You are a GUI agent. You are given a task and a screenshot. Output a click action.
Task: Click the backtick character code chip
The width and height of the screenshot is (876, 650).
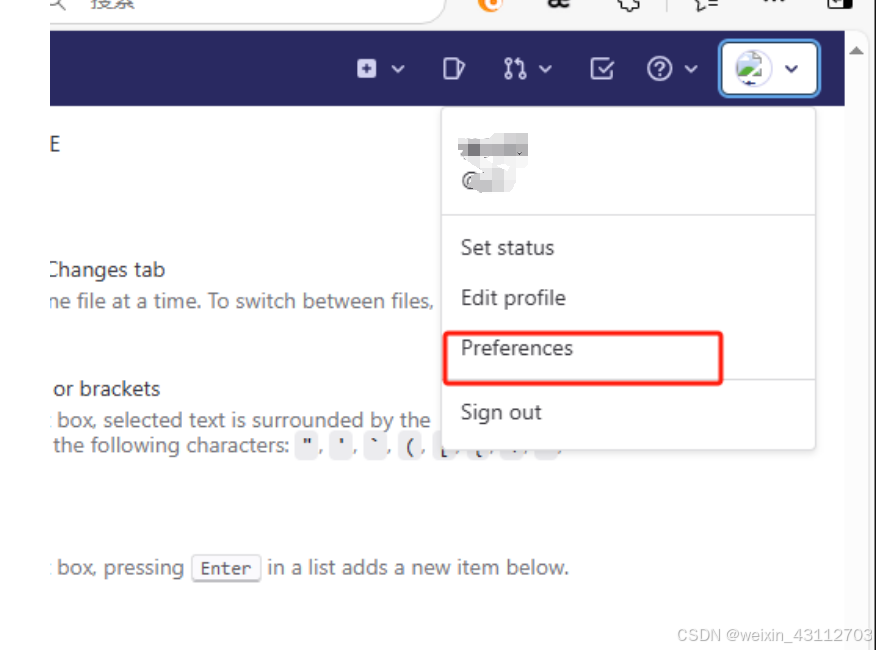click(x=375, y=445)
